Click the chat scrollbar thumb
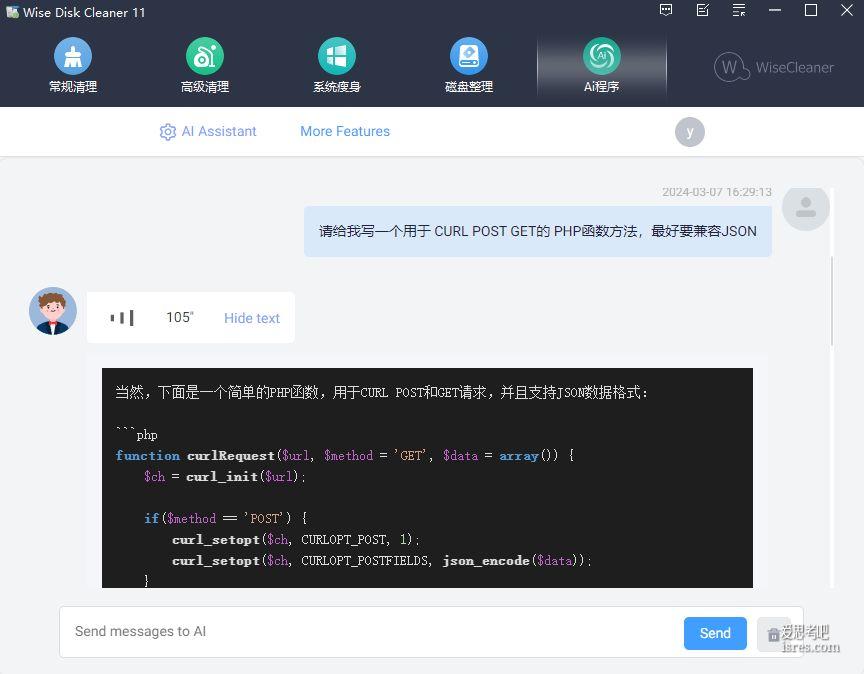864x674 pixels. point(831,300)
